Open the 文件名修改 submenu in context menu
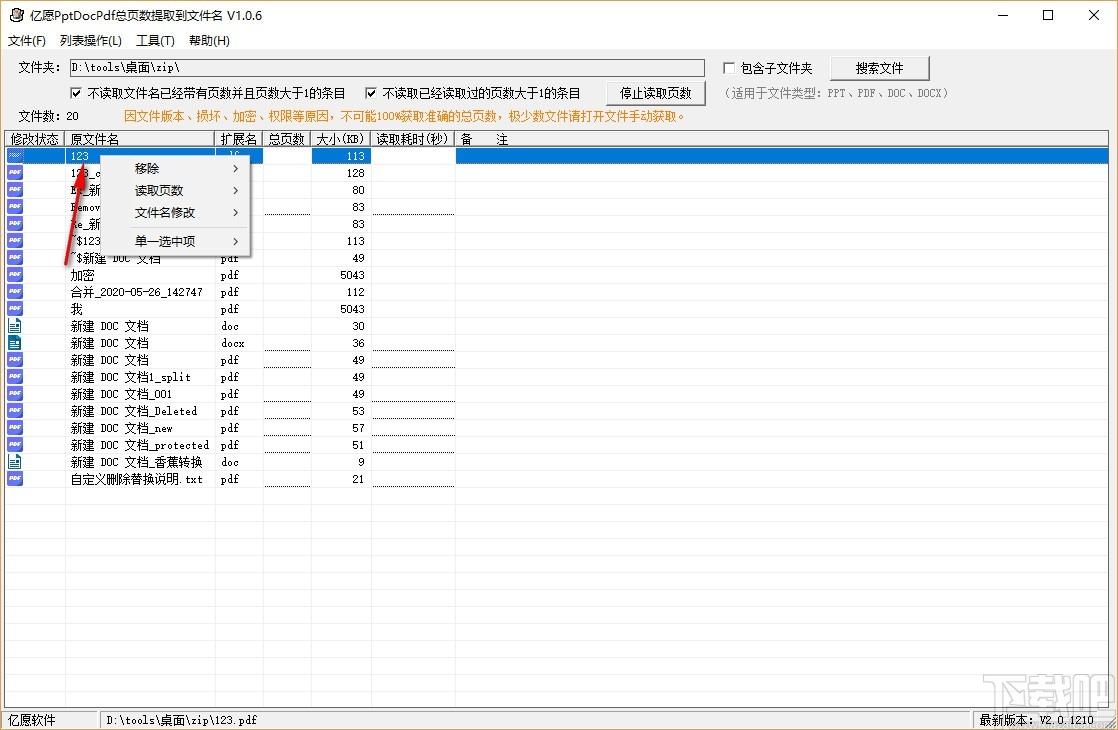This screenshot has height=730, width=1118. 175,212
